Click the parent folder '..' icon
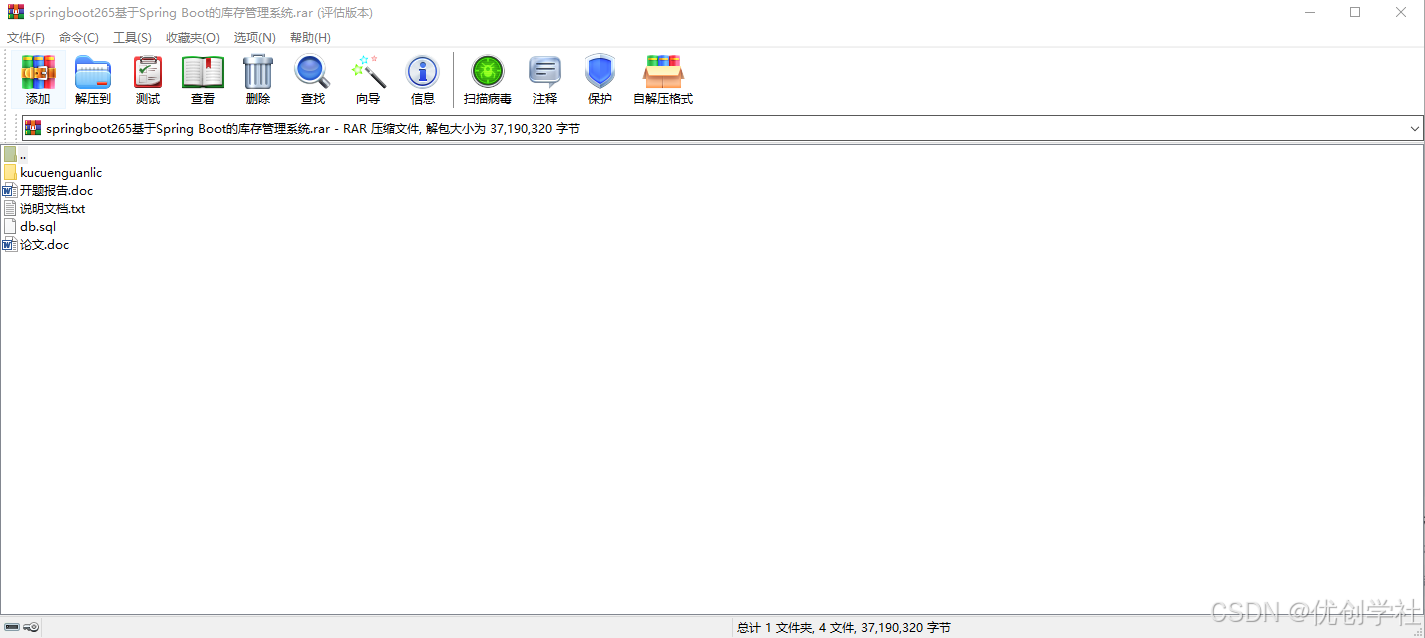1425x638 pixels. (10, 154)
